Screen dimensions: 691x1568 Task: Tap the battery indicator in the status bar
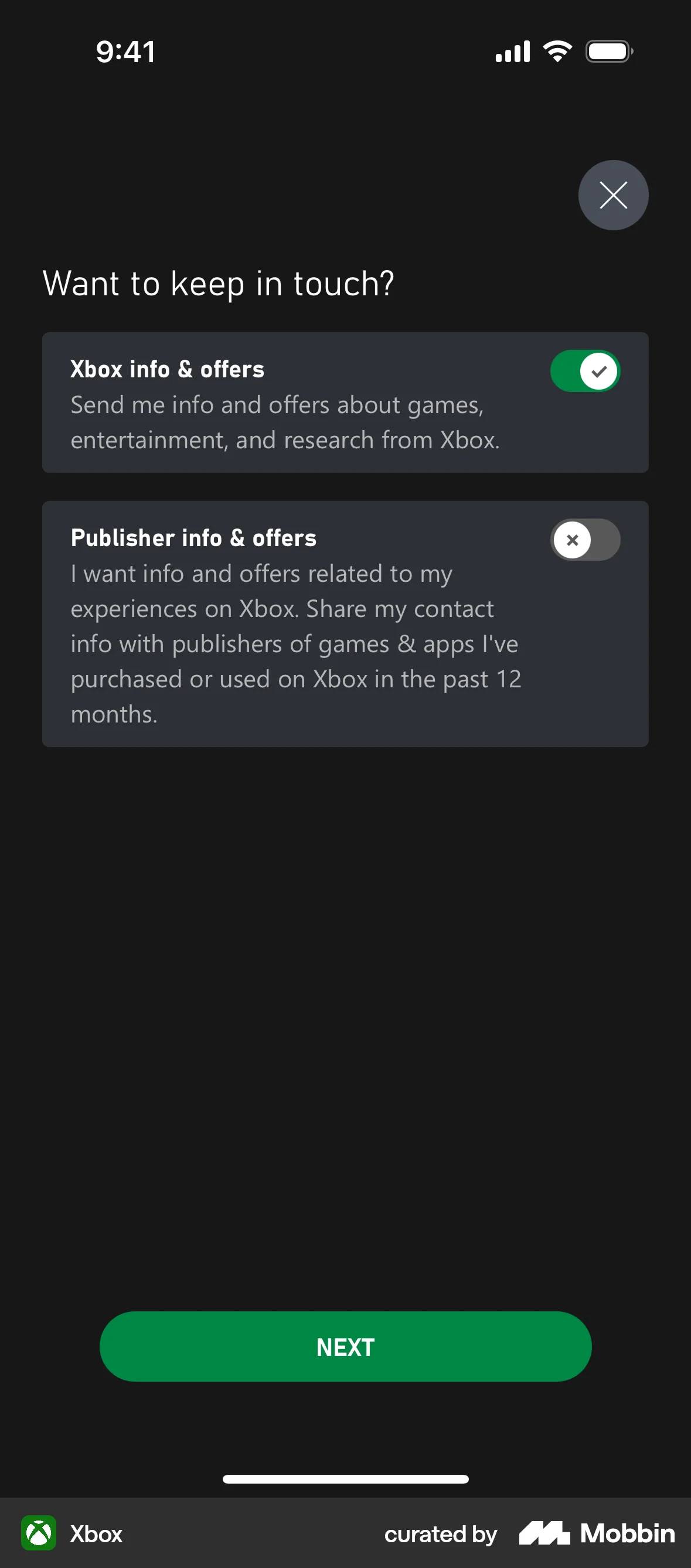(609, 51)
